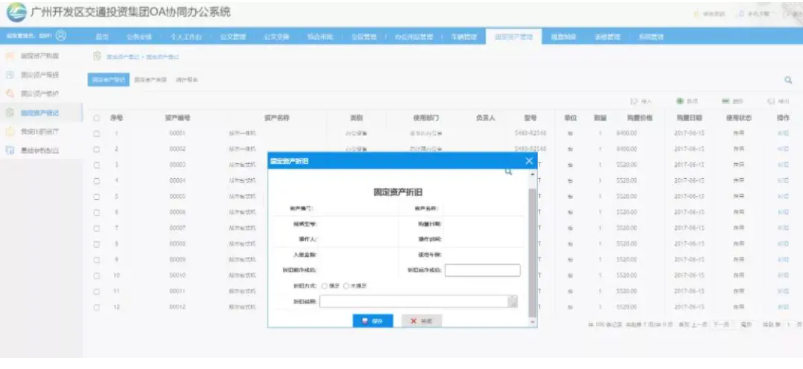This screenshot has height=369, width=803.
Task: Click the blue 保存 button in dialog
Action: click(373, 321)
